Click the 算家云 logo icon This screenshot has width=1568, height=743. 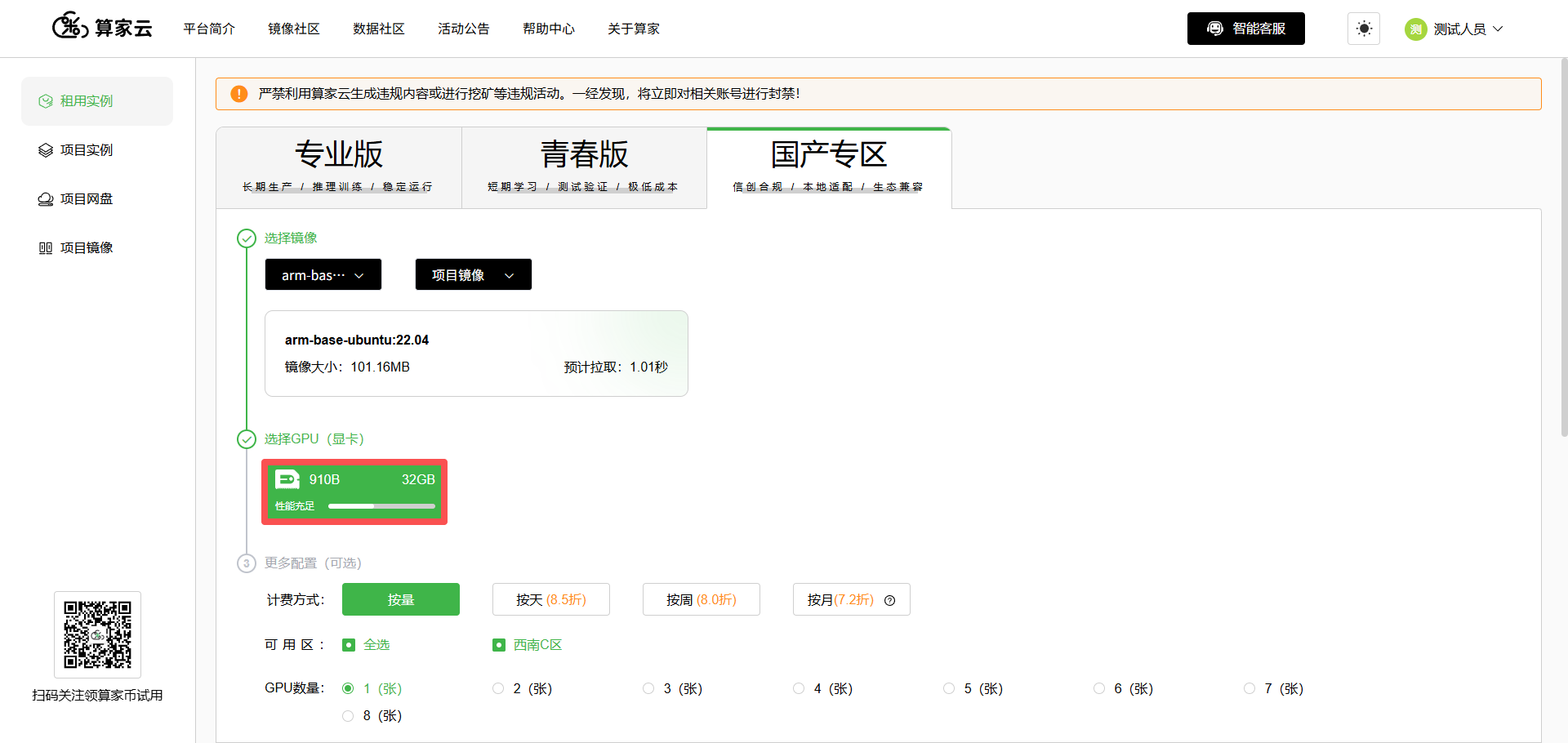pyautogui.click(x=70, y=26)
